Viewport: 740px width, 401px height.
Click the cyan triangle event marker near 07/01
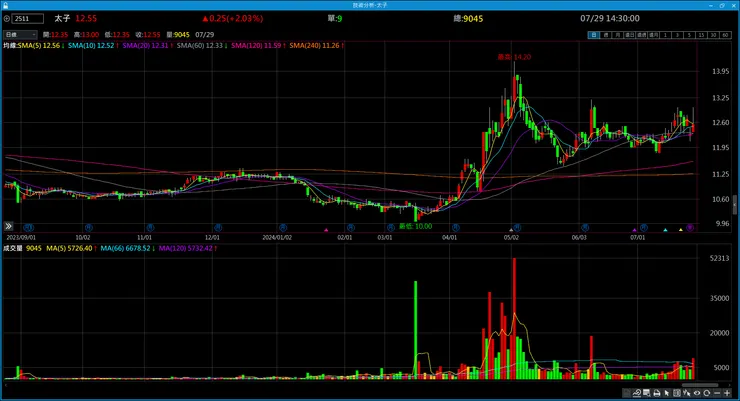665,230
